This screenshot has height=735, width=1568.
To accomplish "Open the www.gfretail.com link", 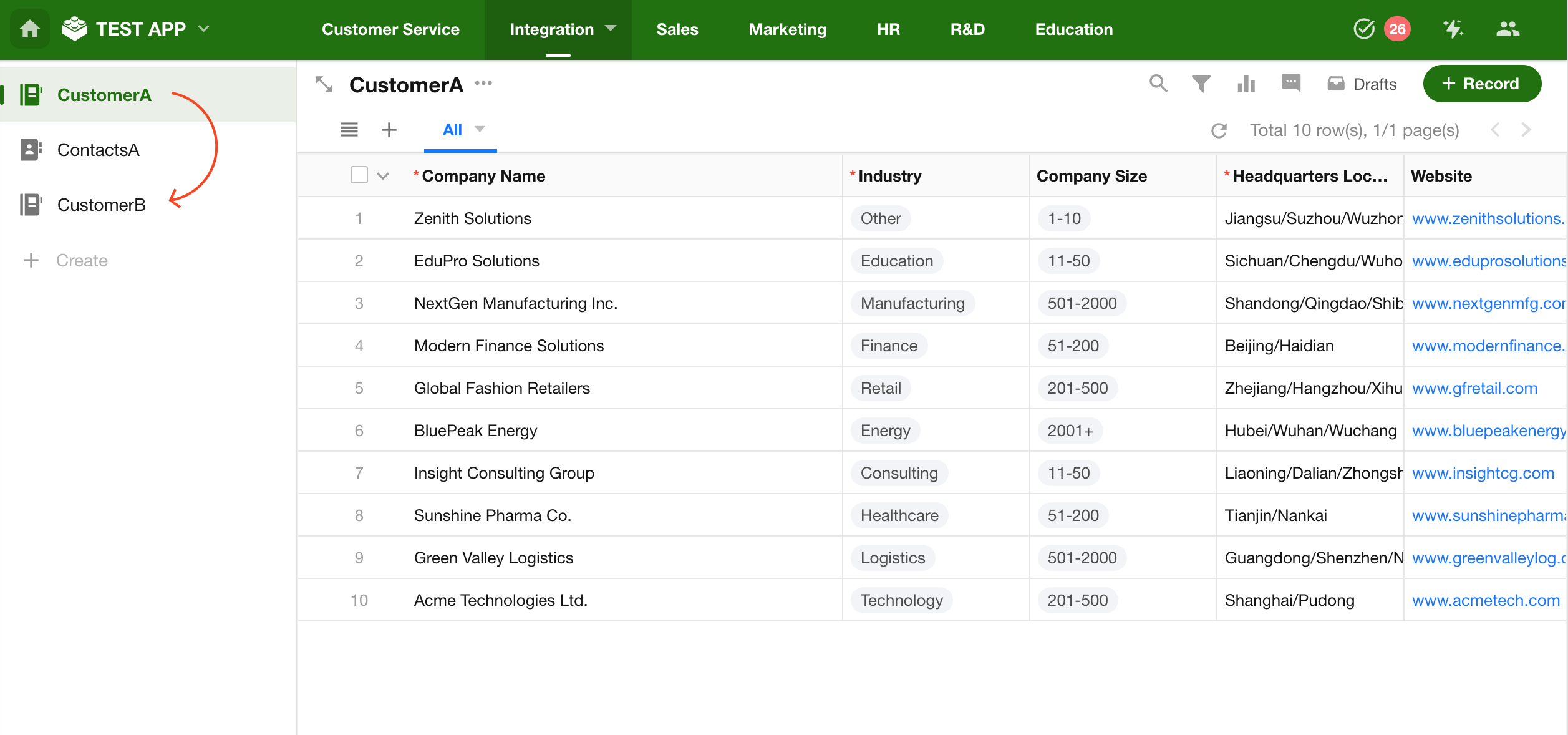I will pyautogui.click(x=1474, y=388).
